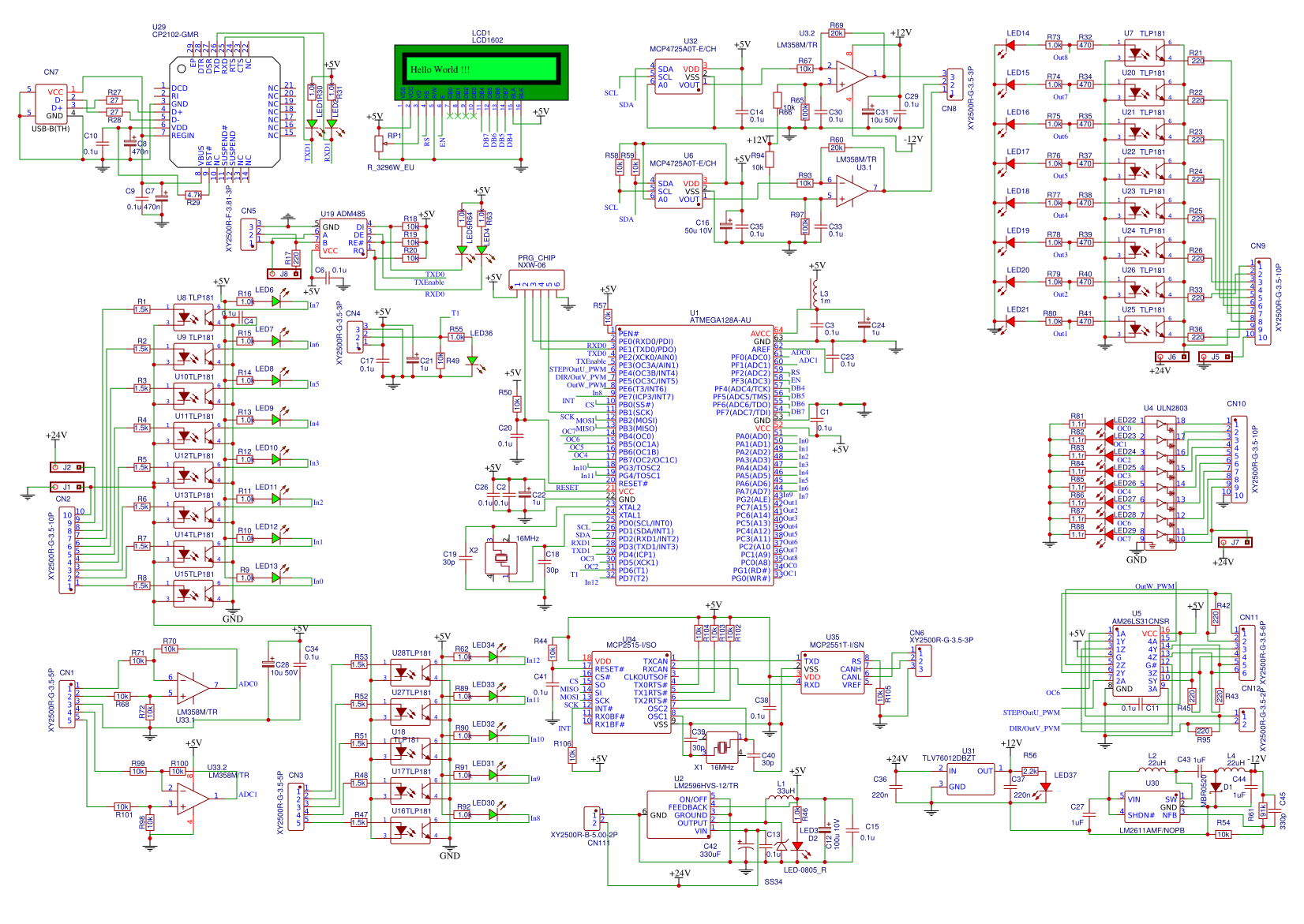Click the X2 16MHz crystal symbol
This screenshot has width=1304, height=924.
click(500, 557)
